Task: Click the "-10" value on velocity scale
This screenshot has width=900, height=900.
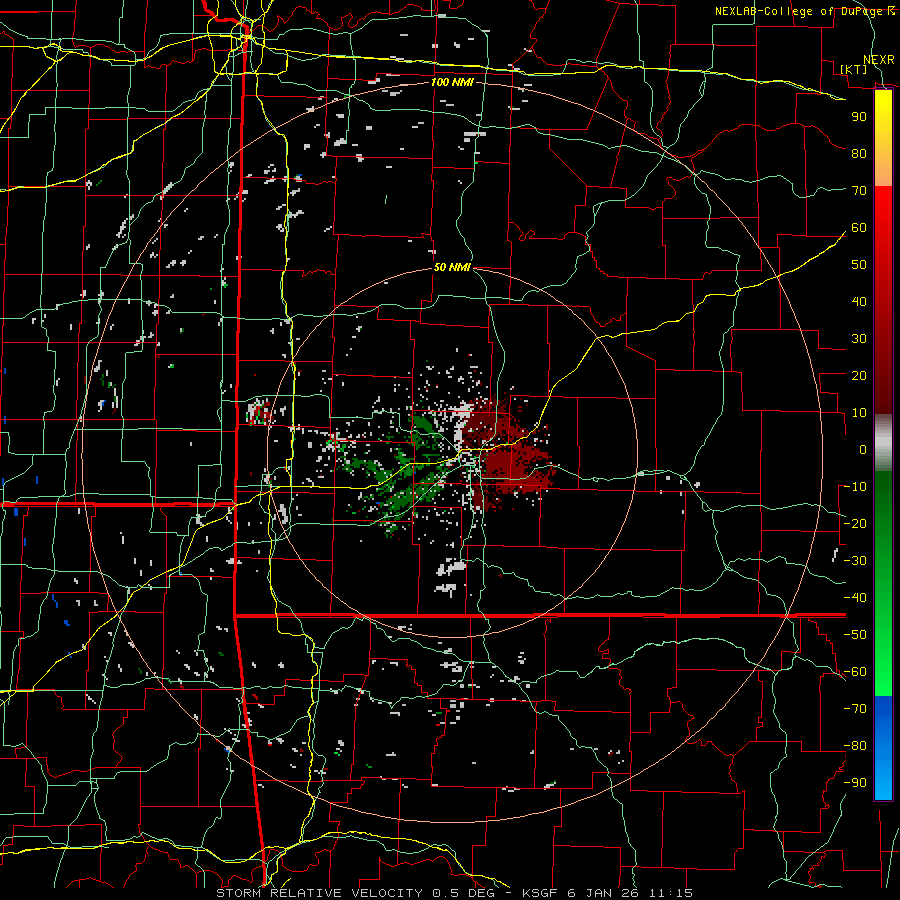Action: [x=855, y=487]
